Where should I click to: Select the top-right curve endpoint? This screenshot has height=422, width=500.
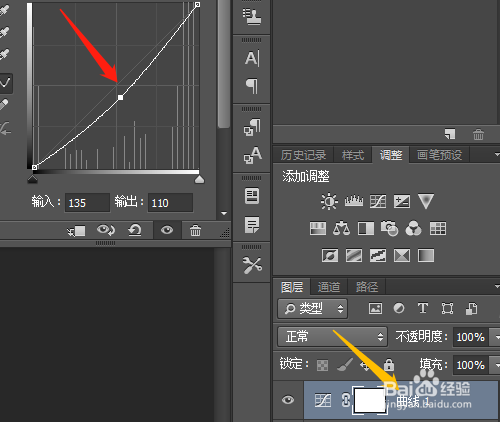point(197,4)
